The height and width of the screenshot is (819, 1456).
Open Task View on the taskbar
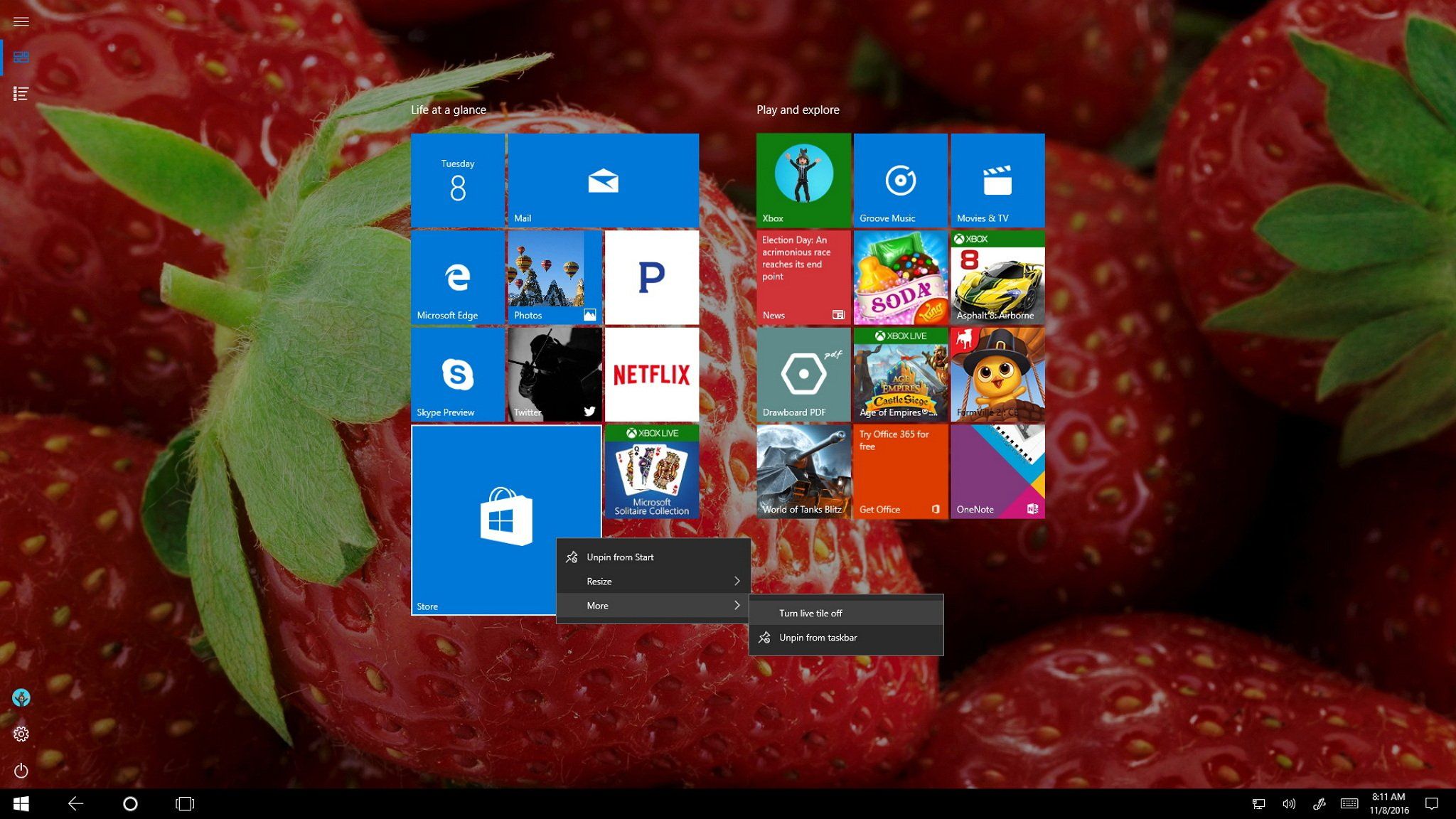(184, 803)
